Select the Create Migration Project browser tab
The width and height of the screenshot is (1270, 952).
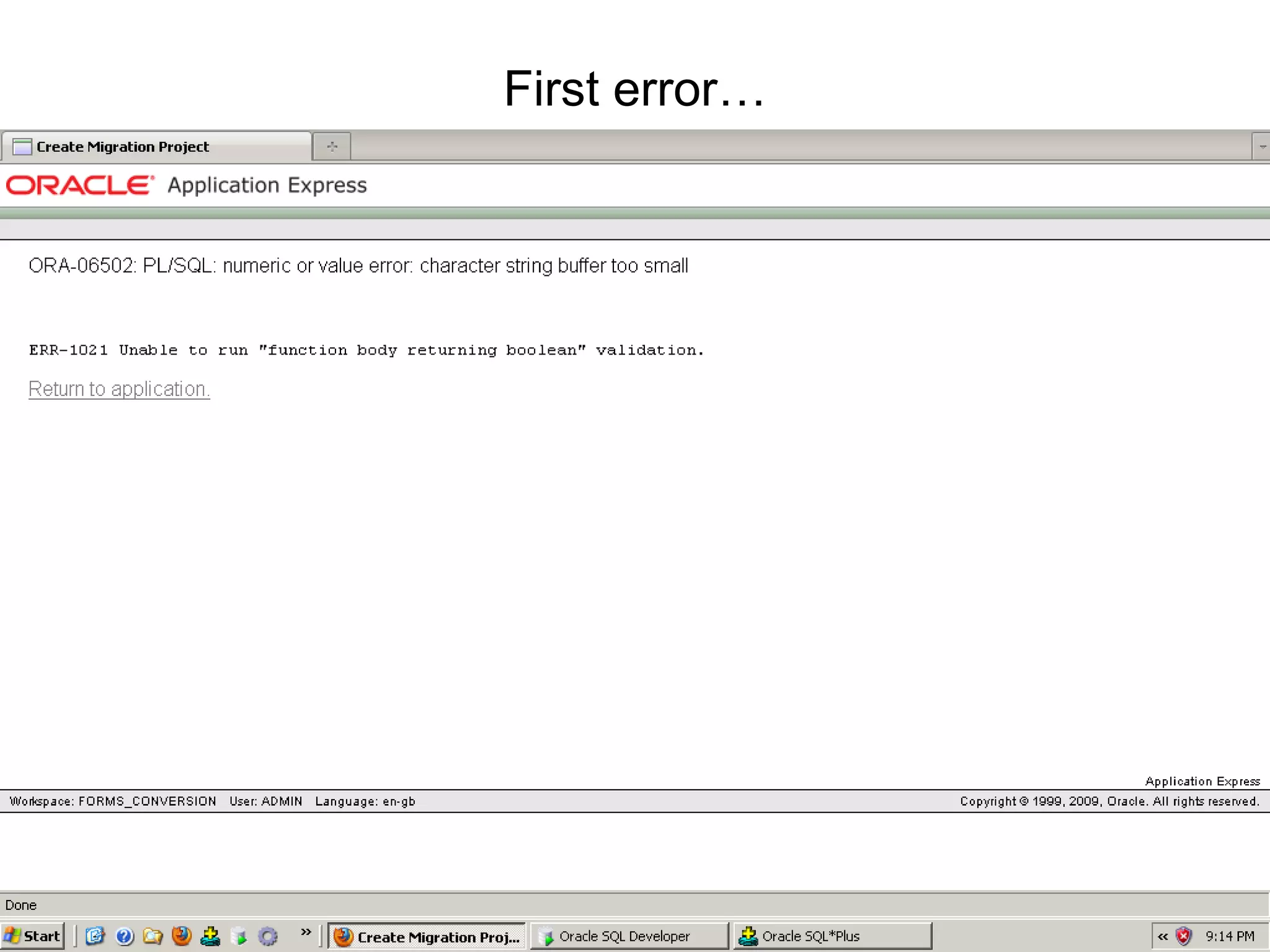tap(156, 147)
